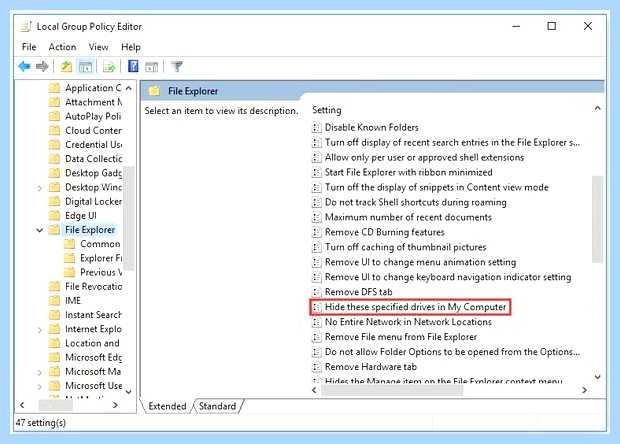The height and width of the screenshot is (444, 620).
Task: Toggle the Show/Hide Action Pane icon
Action: coord(151,66)
